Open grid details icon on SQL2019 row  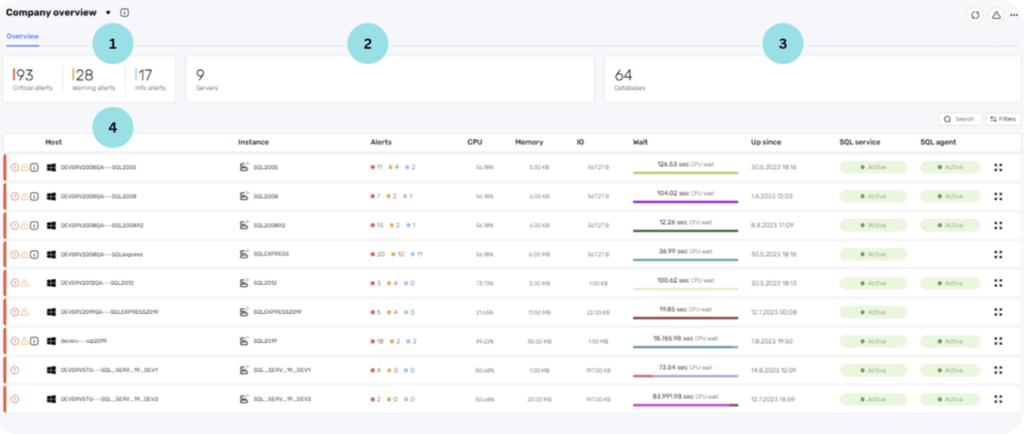pos(997,341)
